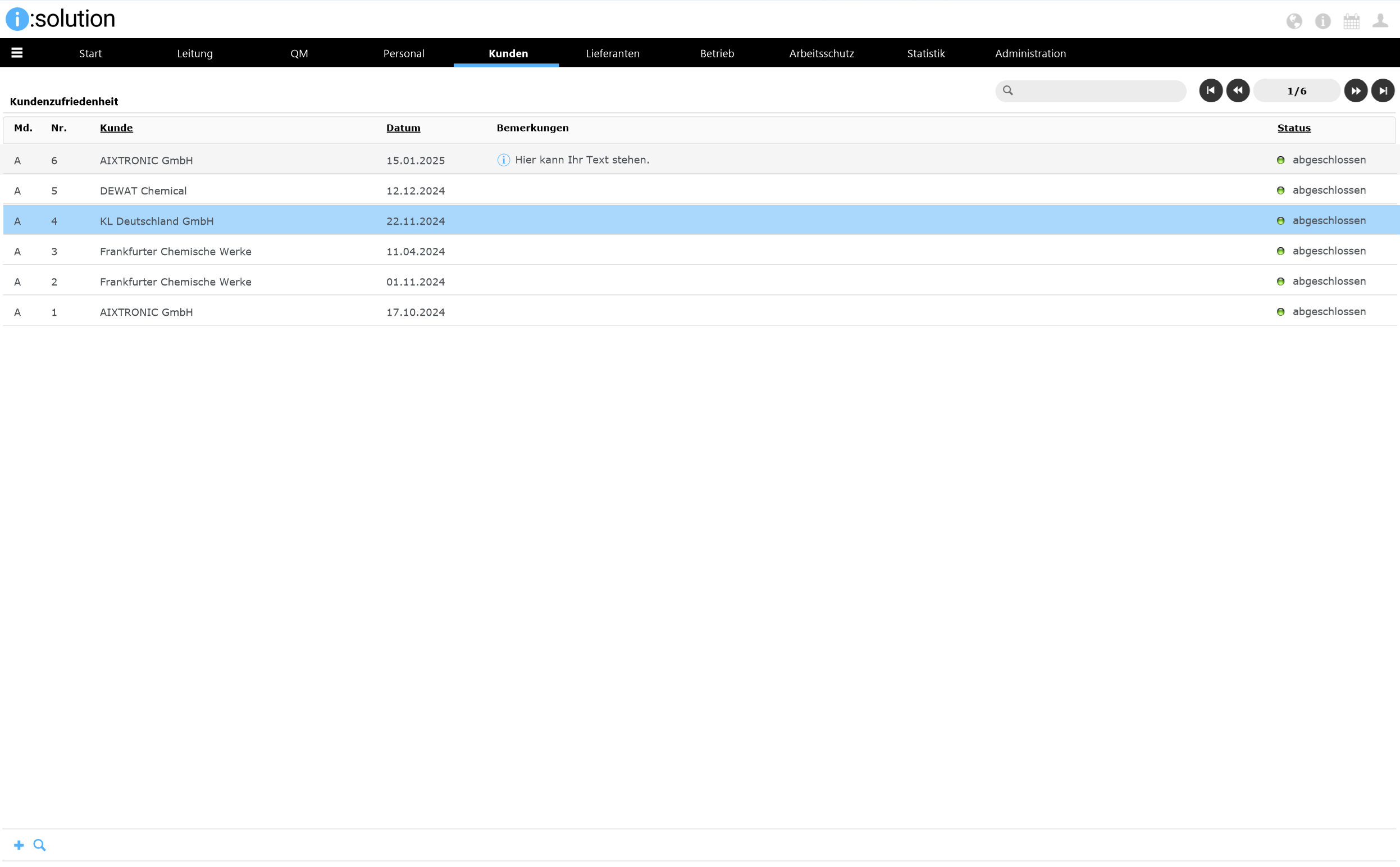Sort by Status column header
The image size is (1400, 867).
(x=1293, y=128)
